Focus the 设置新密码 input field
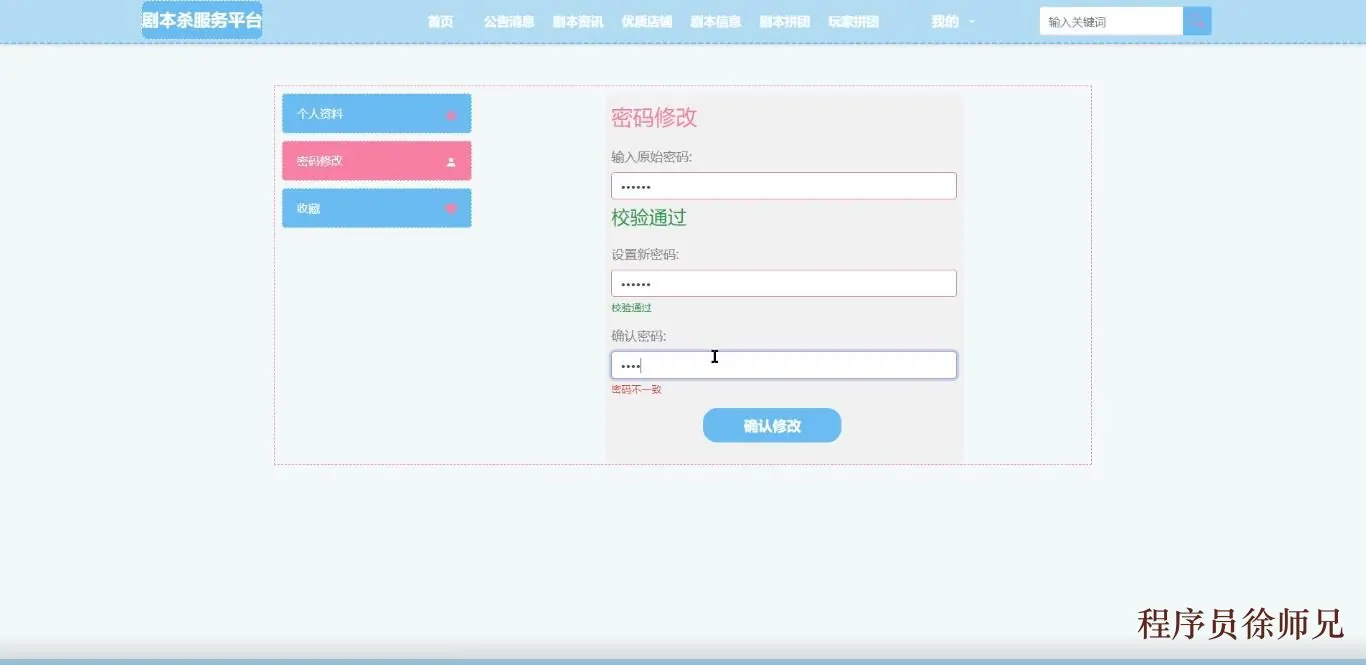The image size is (1366, 665). coord(784,283)
